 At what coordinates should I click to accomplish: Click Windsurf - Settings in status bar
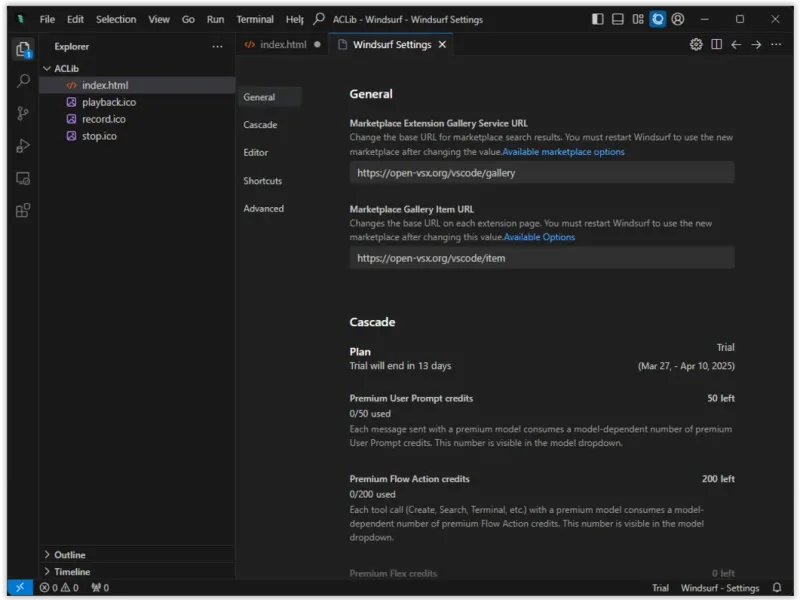(720, 588)
